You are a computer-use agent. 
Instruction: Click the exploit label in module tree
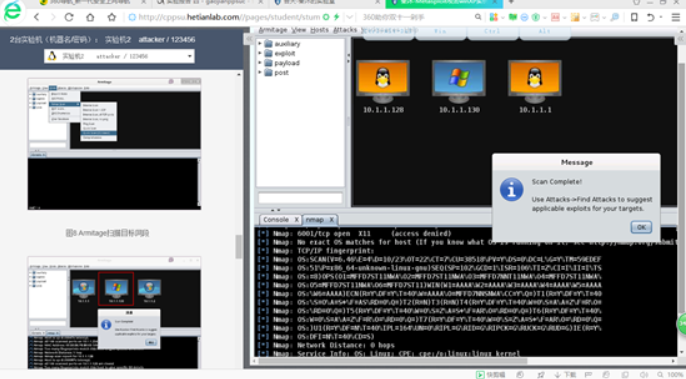click(285, 53)
